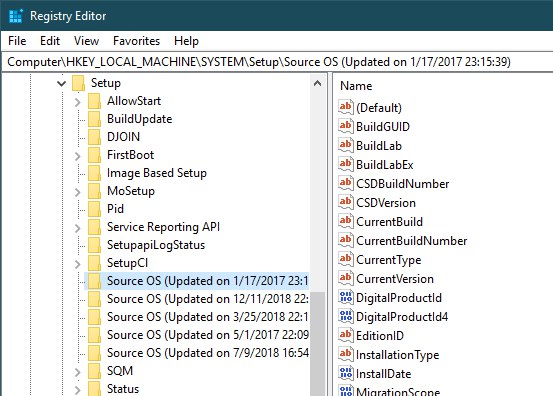
Task: Click the DigitalProductId4 binary value icon
Action: point(346,317)
